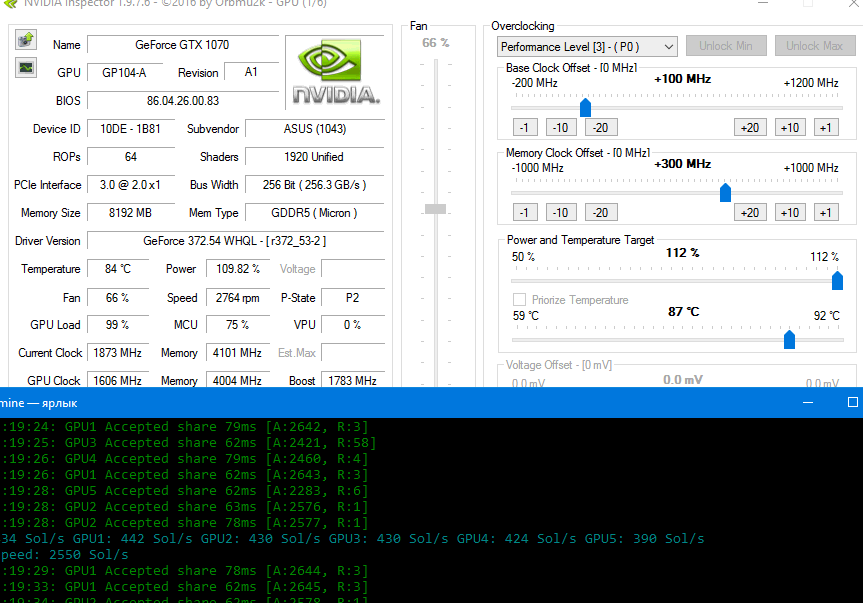Viewport: 863px width, 603px height.
Task: Click the NVIDIA logo image
Action: coord(335,72)
